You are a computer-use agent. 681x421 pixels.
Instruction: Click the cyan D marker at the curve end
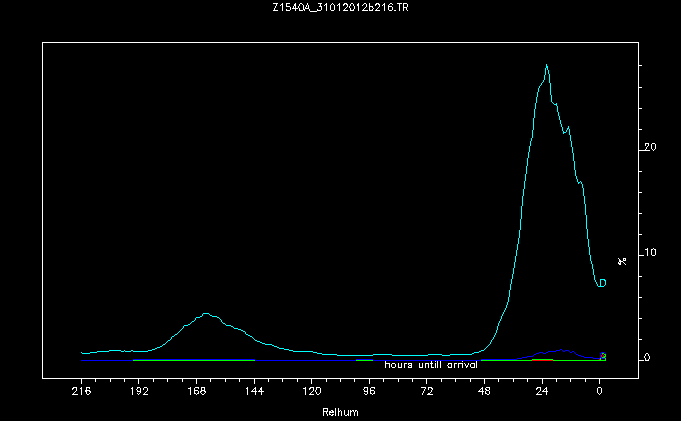[x=602, y=283]
